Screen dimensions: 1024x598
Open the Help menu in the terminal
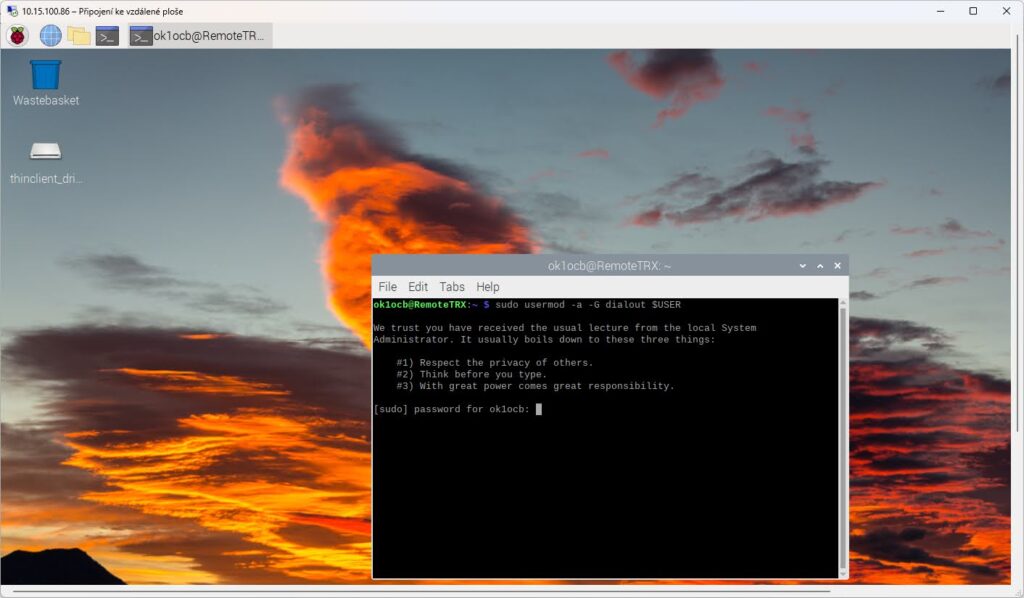(x=487, y=287)
